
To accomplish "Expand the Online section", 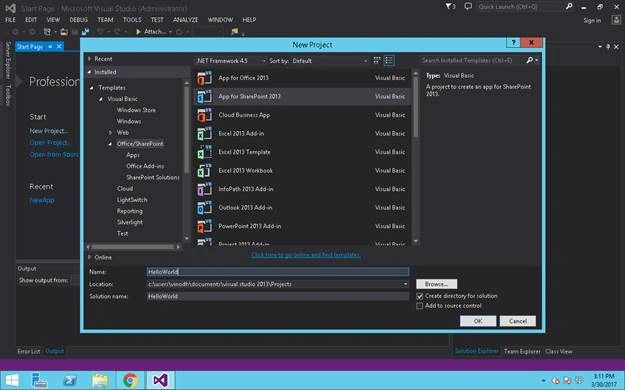I will pos(90,257).
